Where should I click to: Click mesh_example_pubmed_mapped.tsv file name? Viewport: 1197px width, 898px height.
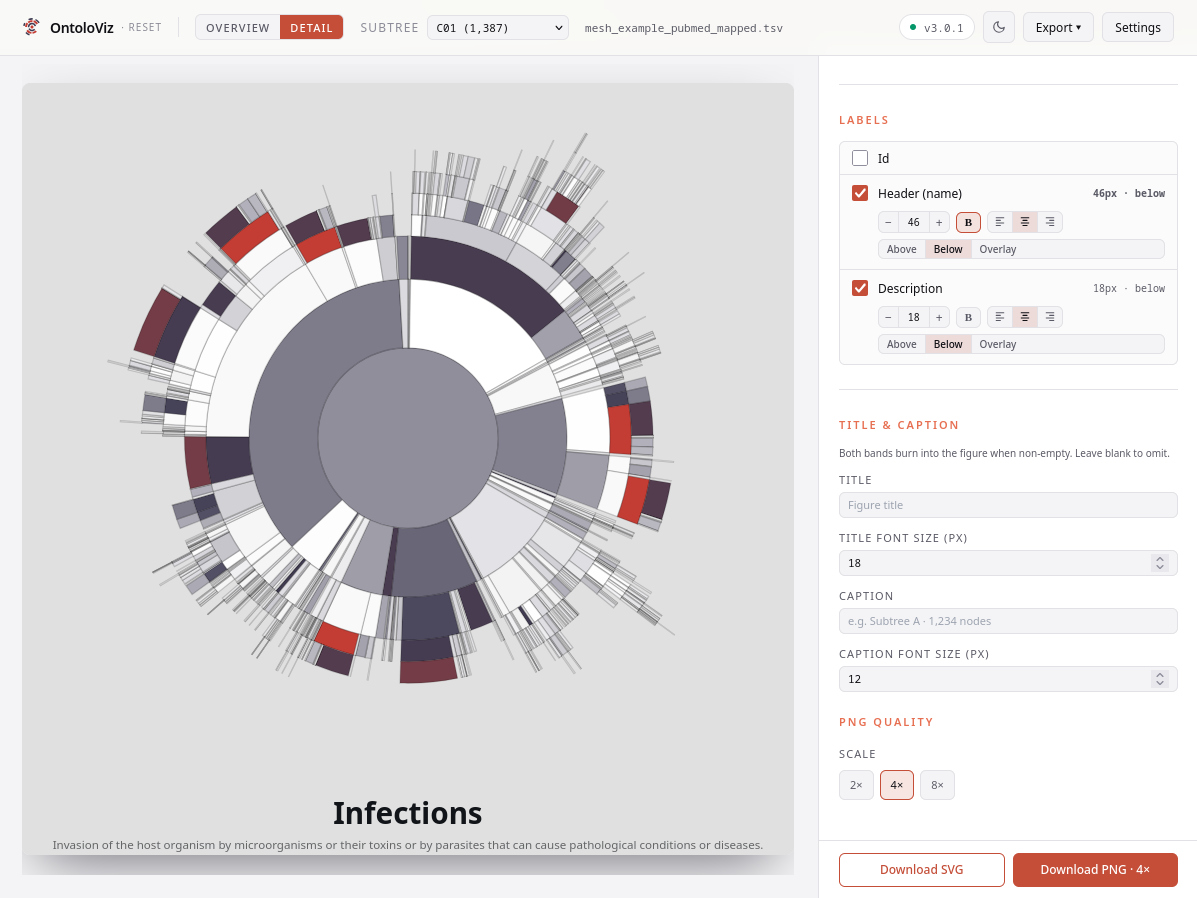click(x=683, y=27)
